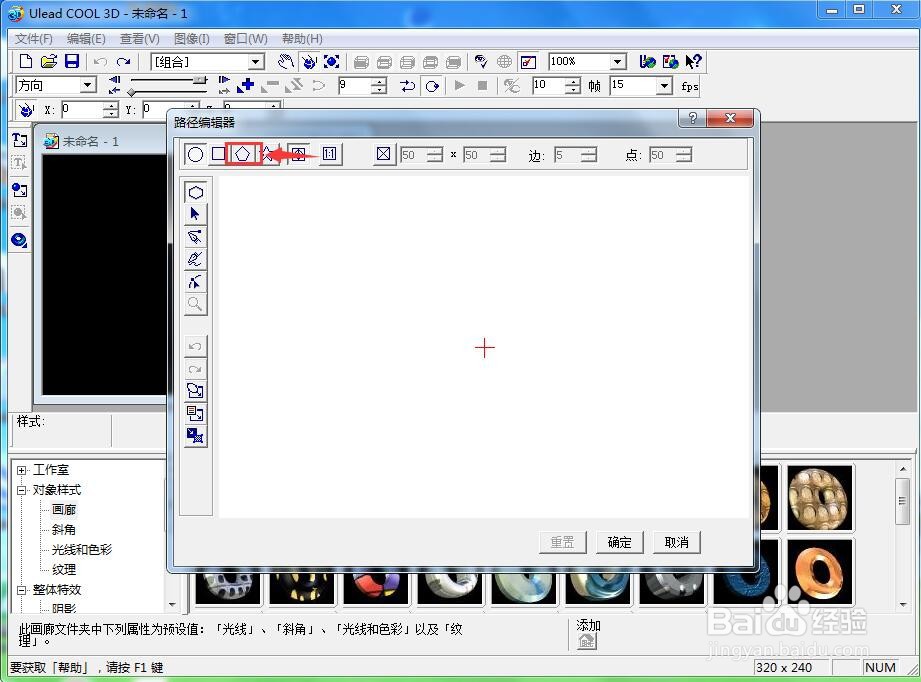Open the 查看(V) menu
This screenshot has width=921, height=682.
point(140,39)
